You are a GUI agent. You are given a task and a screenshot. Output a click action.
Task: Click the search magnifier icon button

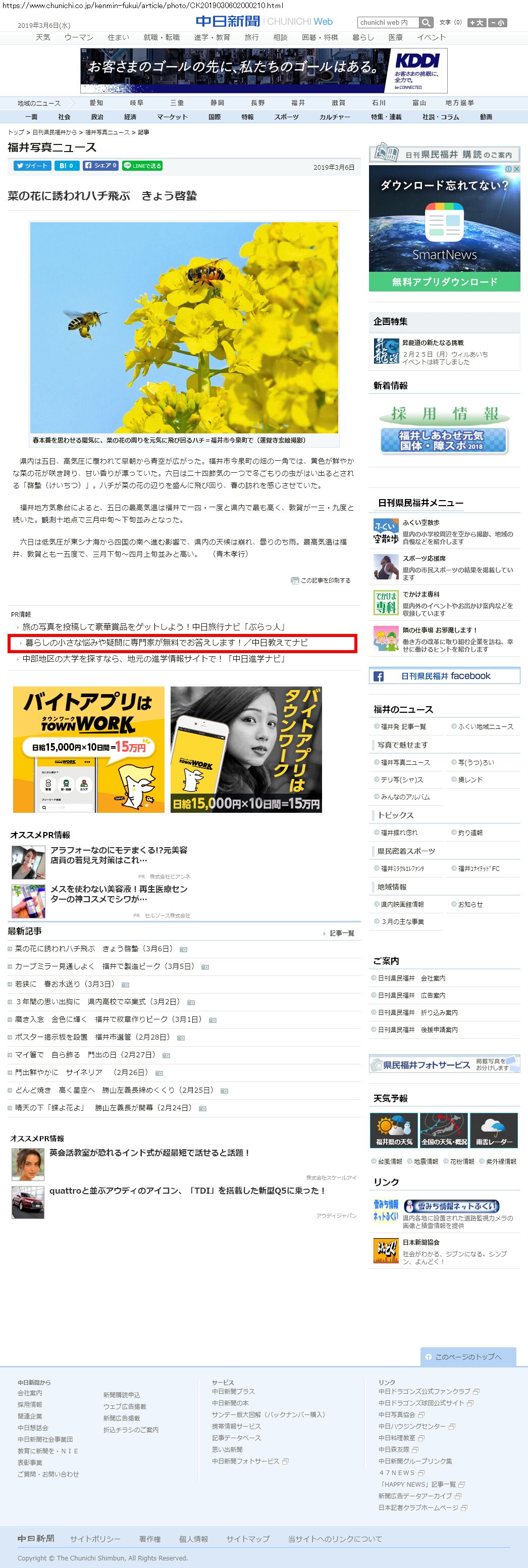pyautogui.click(x=427, y=23)
